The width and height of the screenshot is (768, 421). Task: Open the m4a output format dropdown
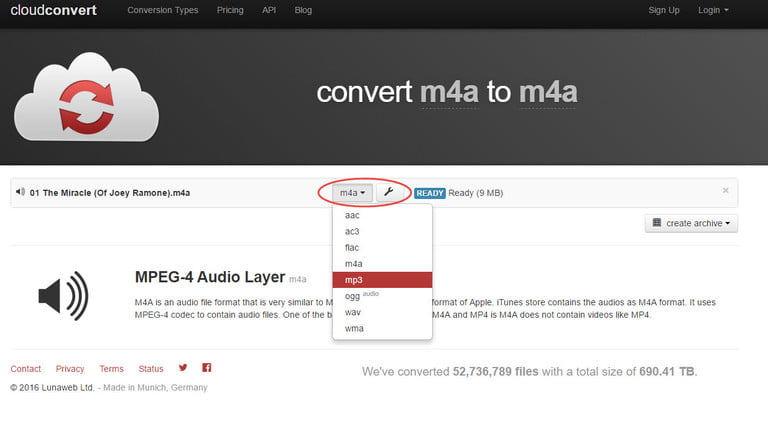(353, 193)
